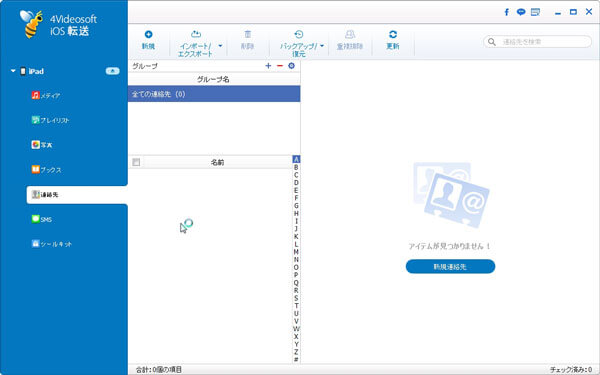The height and width of the screenshot is (375, 600).
Task: Remove the group with the red minus icon
Action: click(x=280, y=66)
